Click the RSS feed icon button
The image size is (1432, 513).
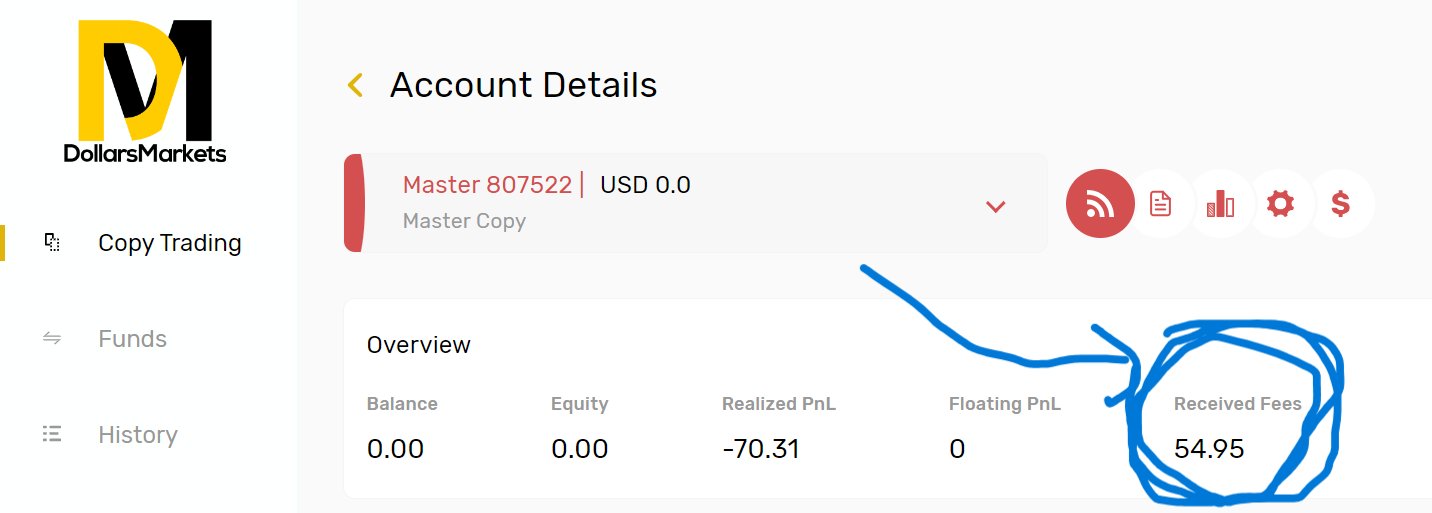pyautogui.click(x=1100, y=204)
